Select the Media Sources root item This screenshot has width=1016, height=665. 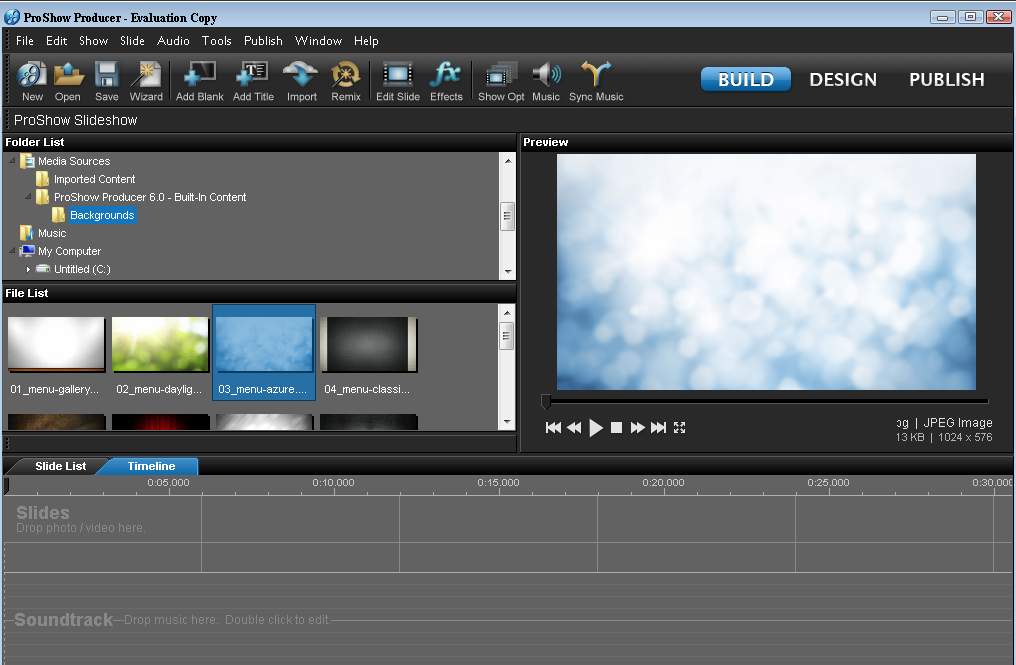(74, 161)
